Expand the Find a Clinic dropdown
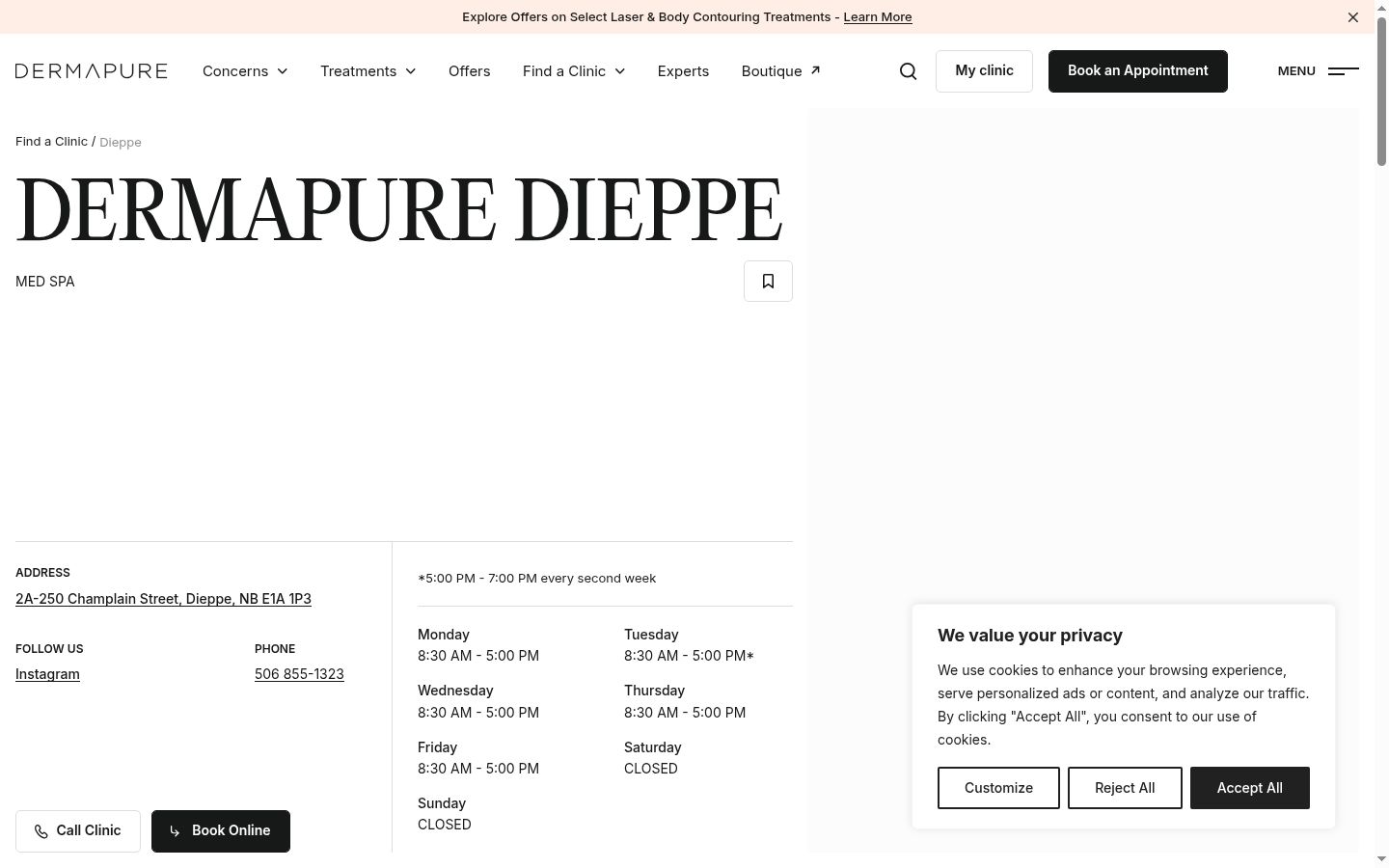 coord(574,71)
